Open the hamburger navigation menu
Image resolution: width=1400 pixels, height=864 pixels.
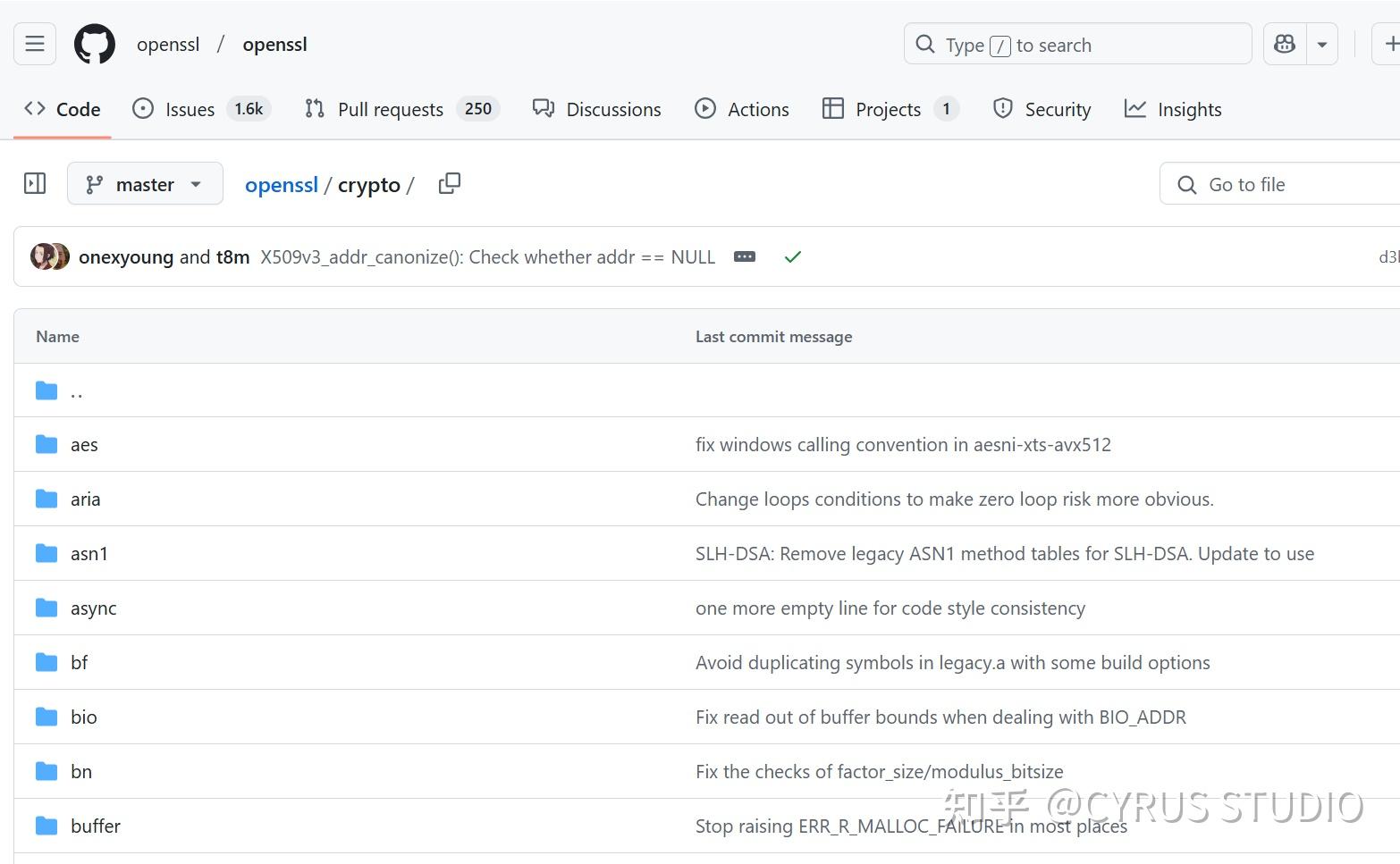[35, 44]
